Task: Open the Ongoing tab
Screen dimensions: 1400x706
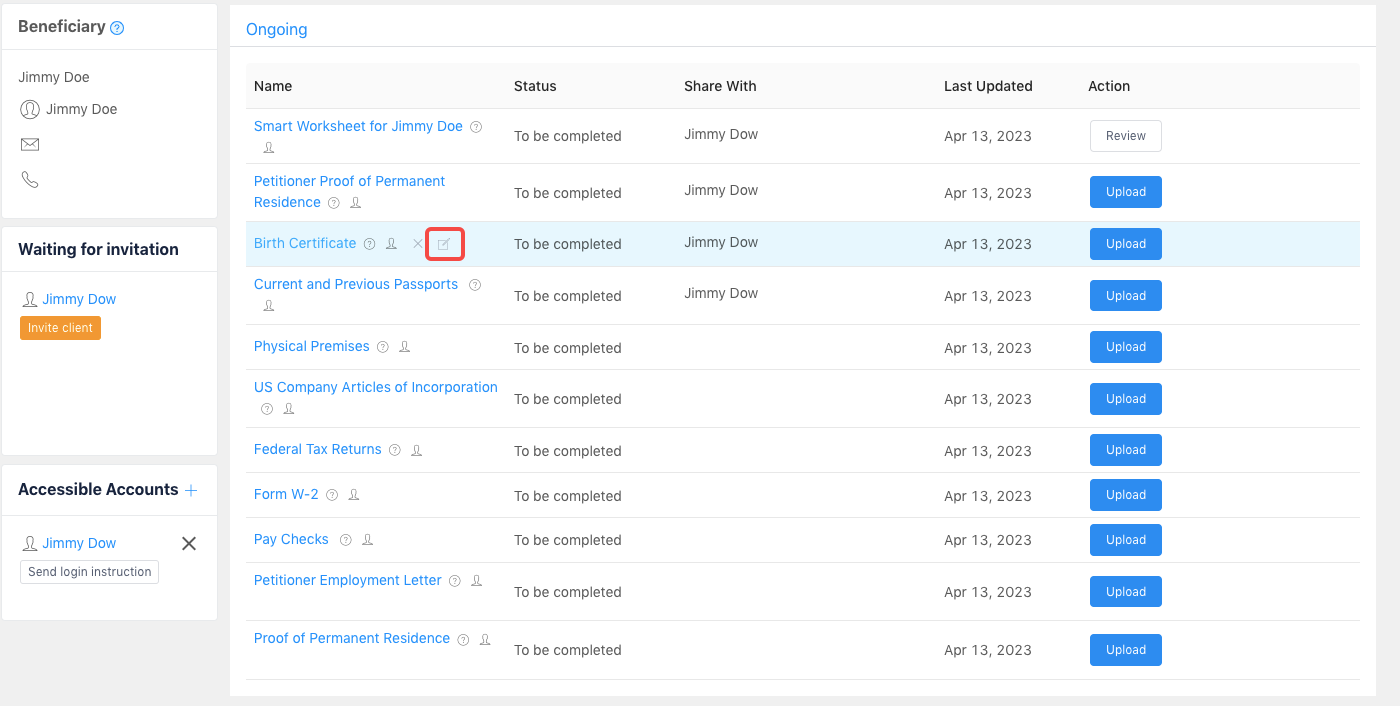Action: click(276, 29)
